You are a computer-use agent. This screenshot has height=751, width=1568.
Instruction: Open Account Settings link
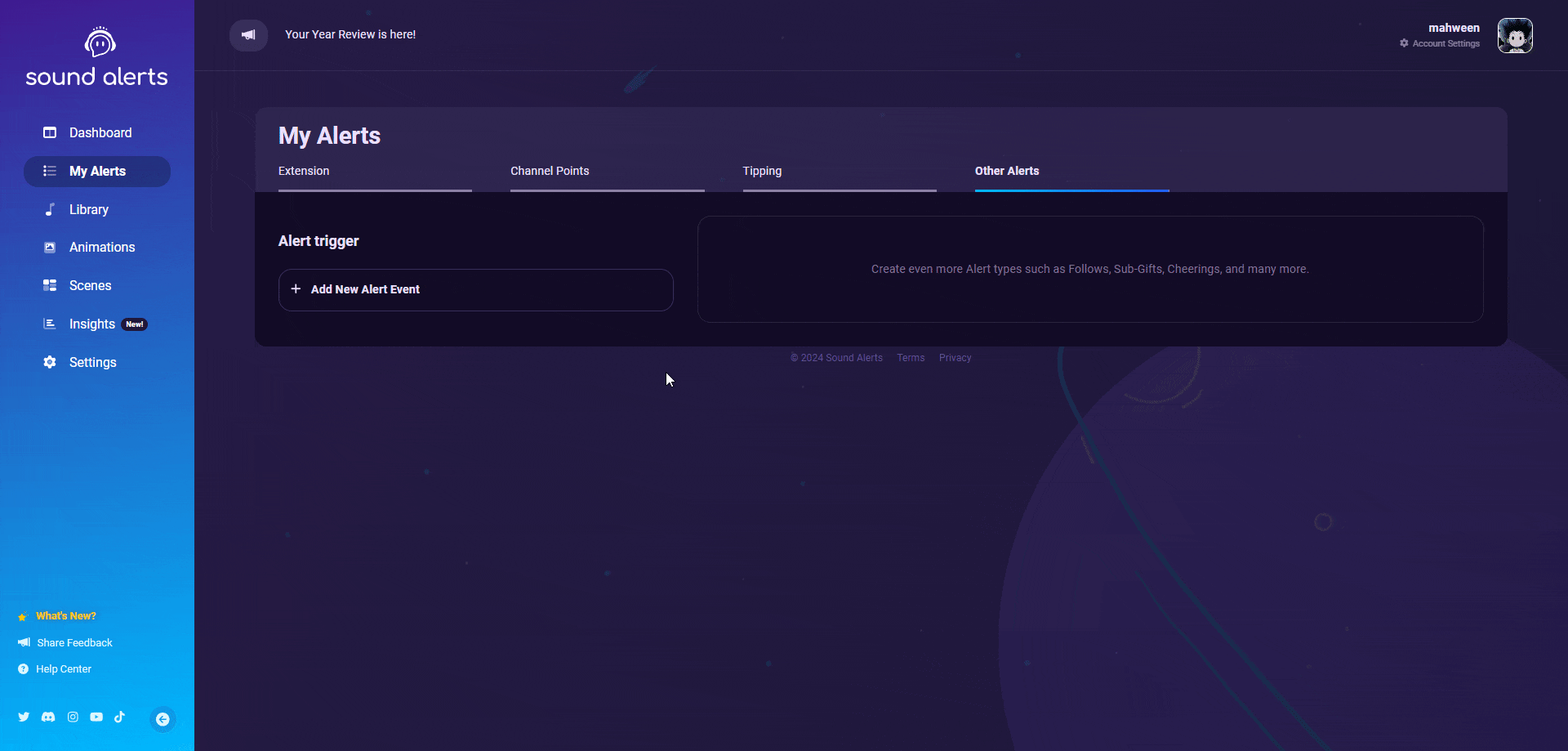(1445, 43)
